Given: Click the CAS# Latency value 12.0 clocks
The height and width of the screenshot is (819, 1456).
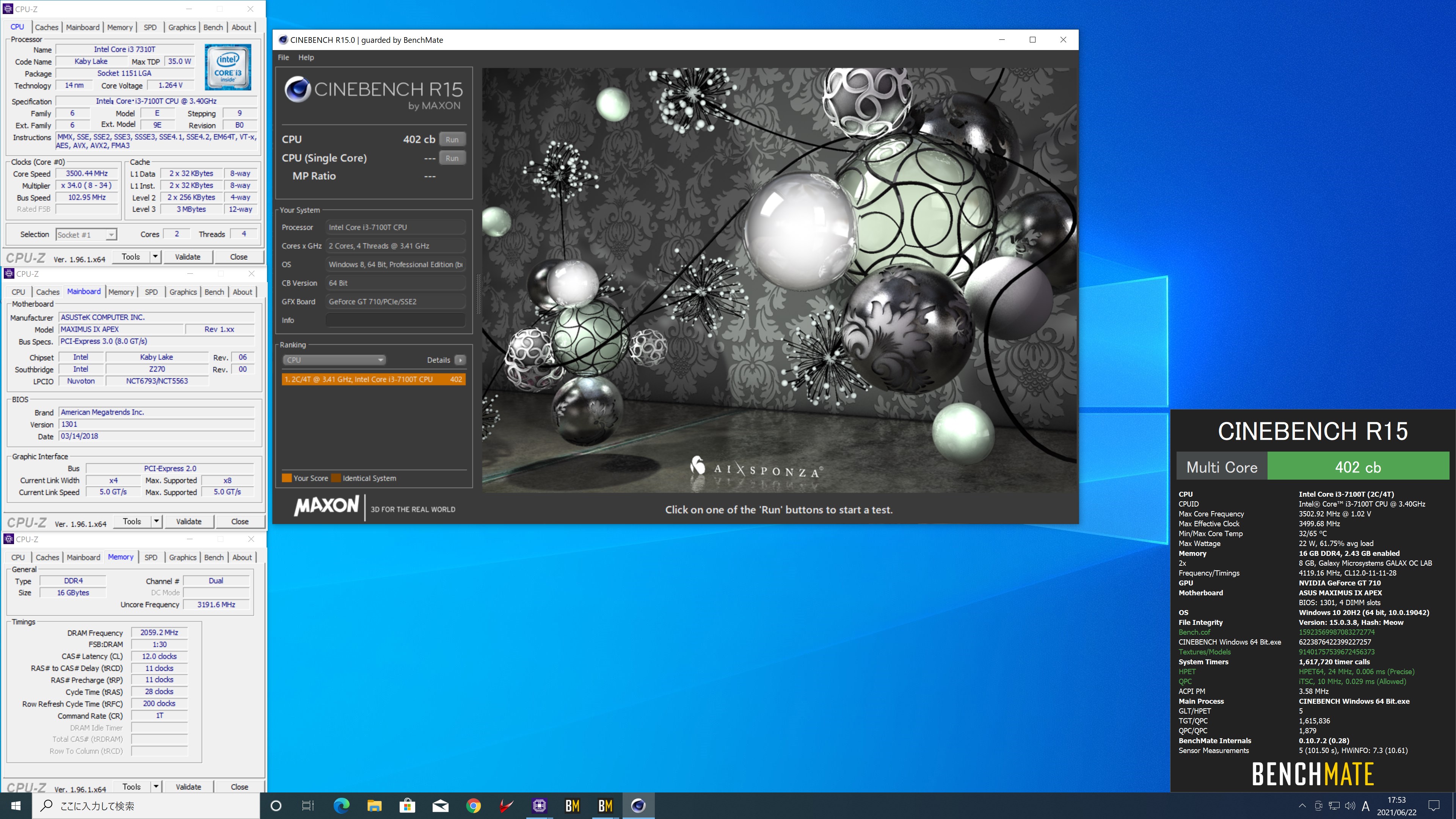Looking at the screenshot, I should click(159, 656).
